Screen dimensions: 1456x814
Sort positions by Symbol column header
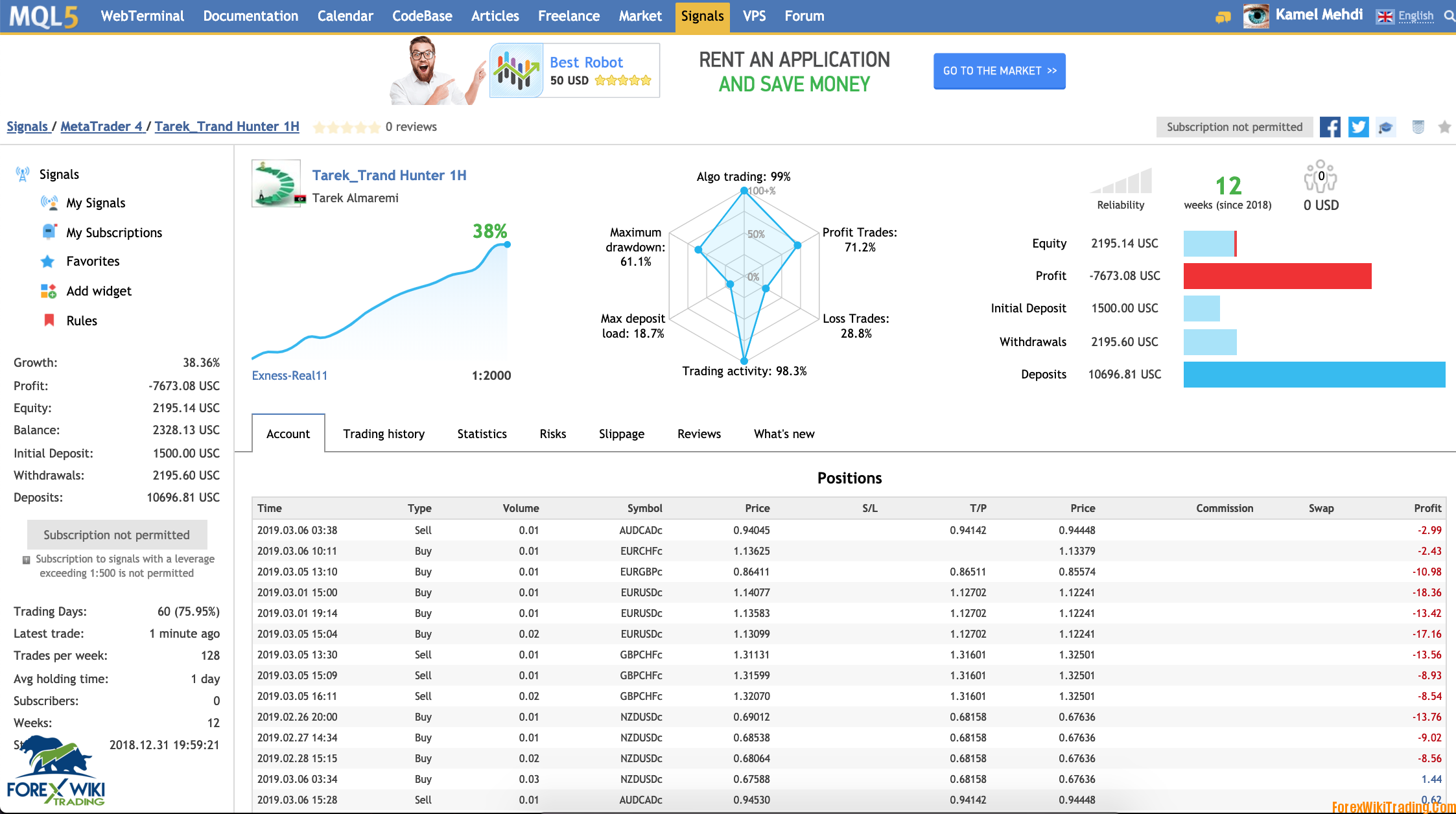click(x=644, y=508)
